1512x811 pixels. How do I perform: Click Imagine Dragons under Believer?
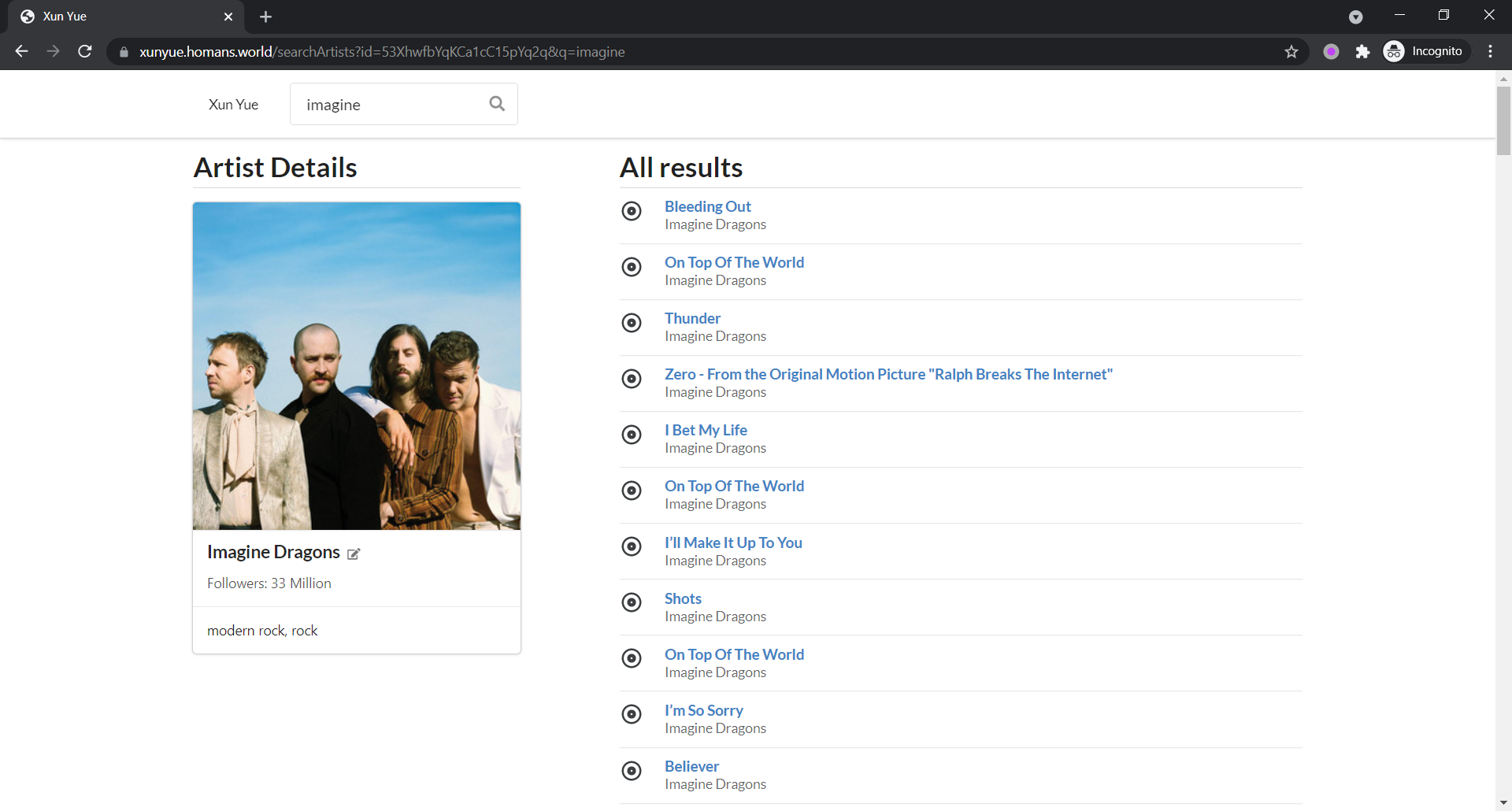coord(715,784)
